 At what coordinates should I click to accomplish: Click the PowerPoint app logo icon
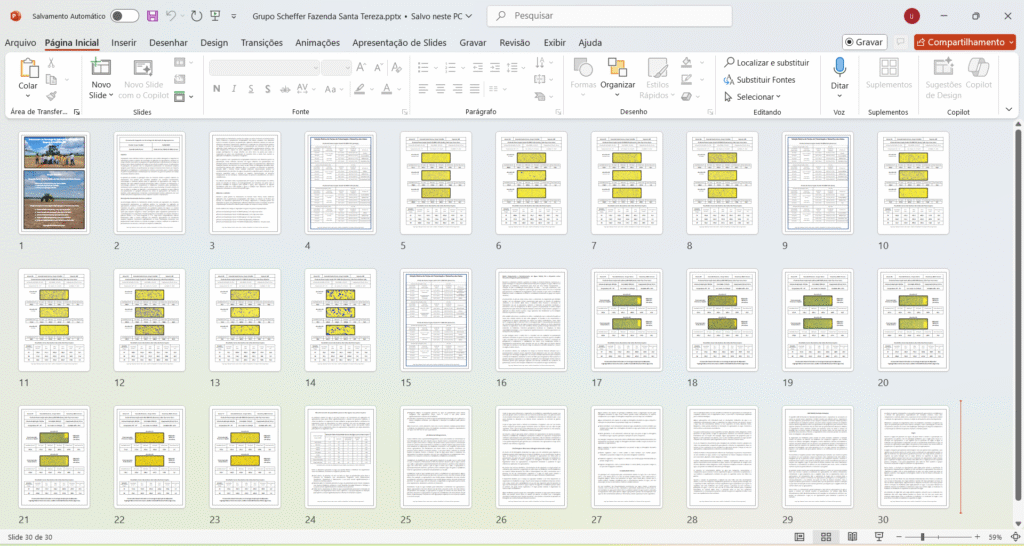point(15,16)
